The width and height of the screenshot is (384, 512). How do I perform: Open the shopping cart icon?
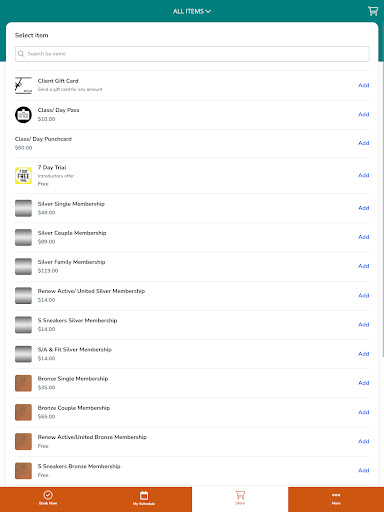(x=373, y=11)
